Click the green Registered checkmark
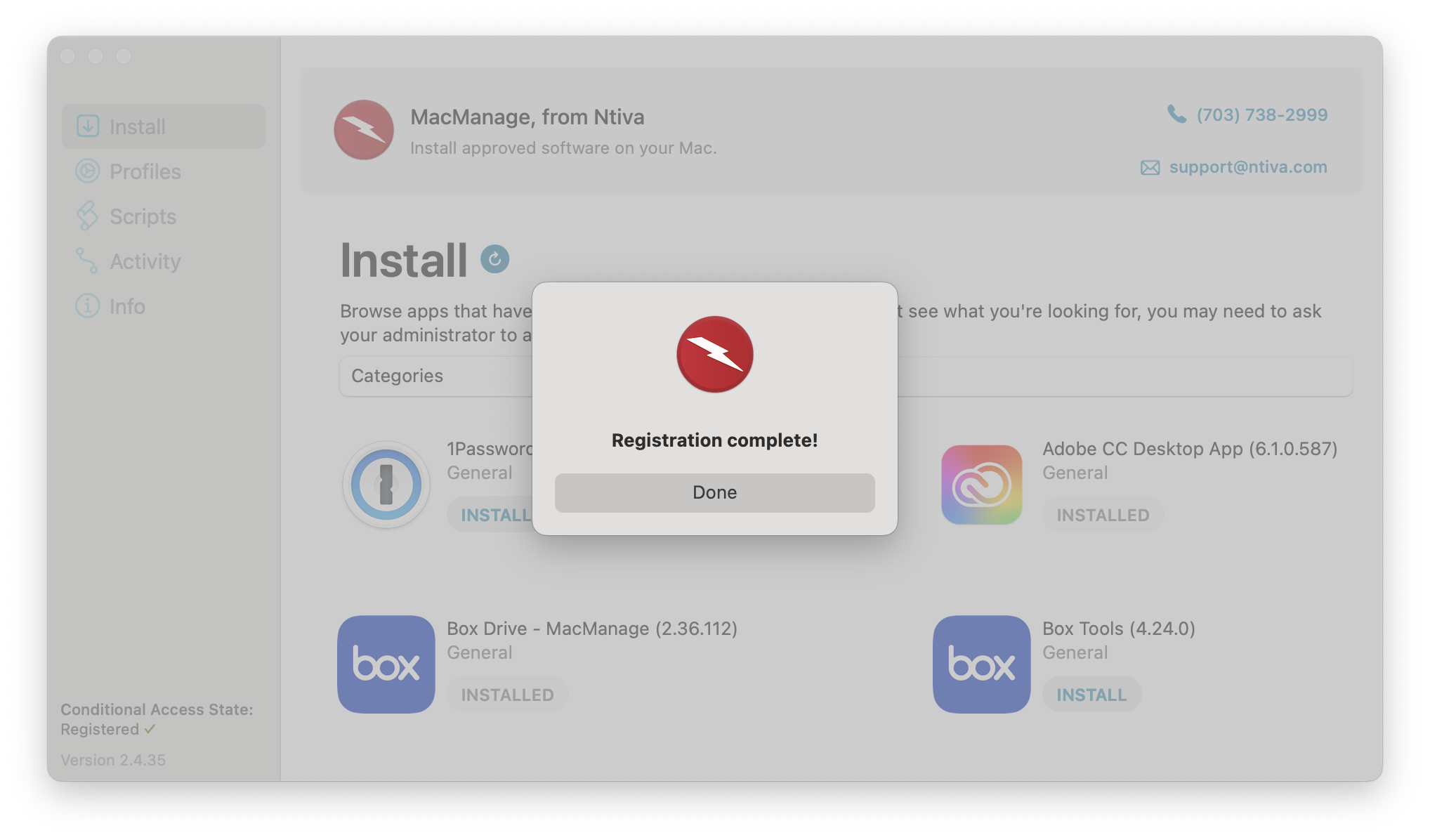This screenshot has width=1430, height=840. click(150, 729)
